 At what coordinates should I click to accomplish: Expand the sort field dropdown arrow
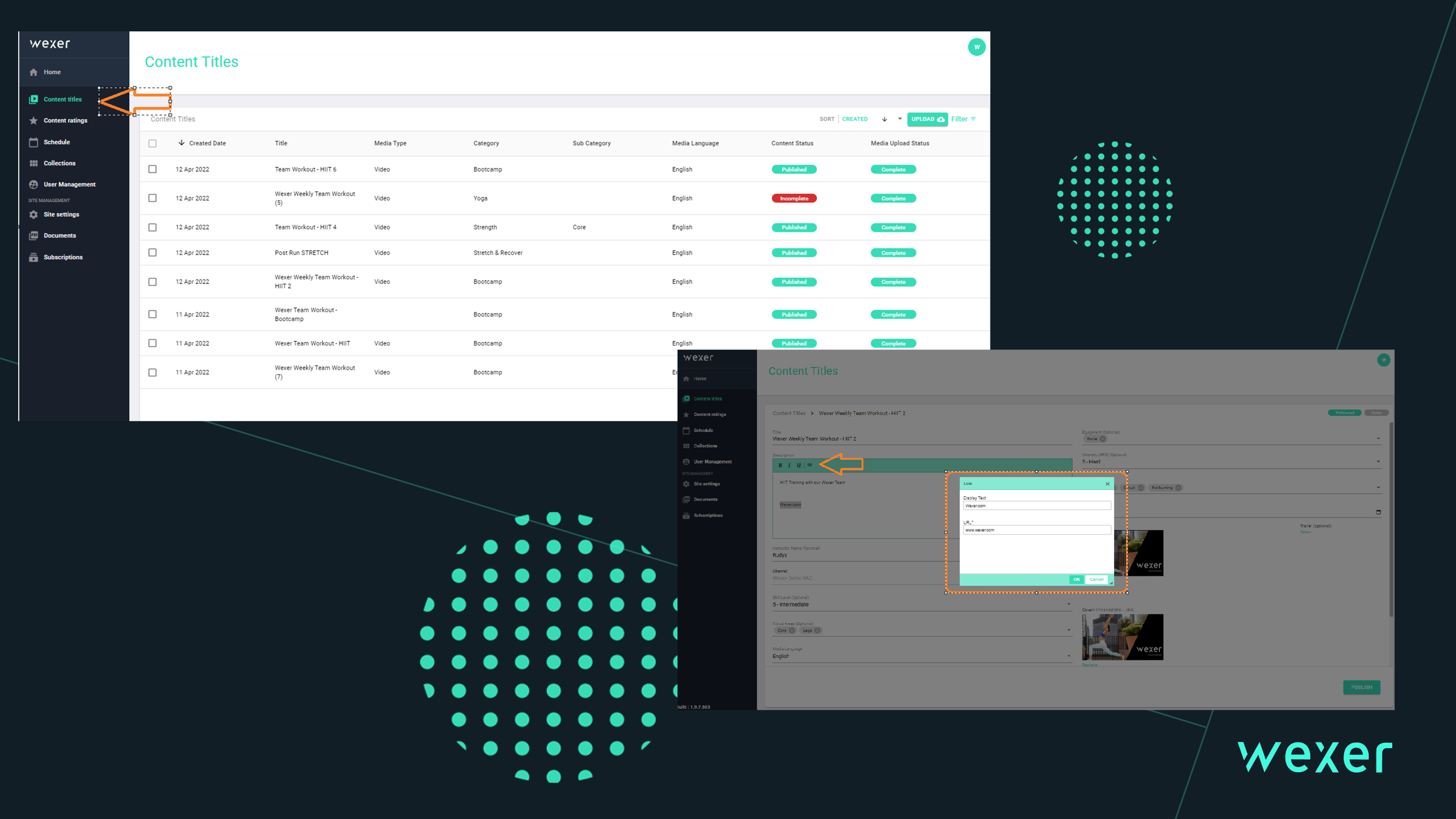tap(900, 119)
